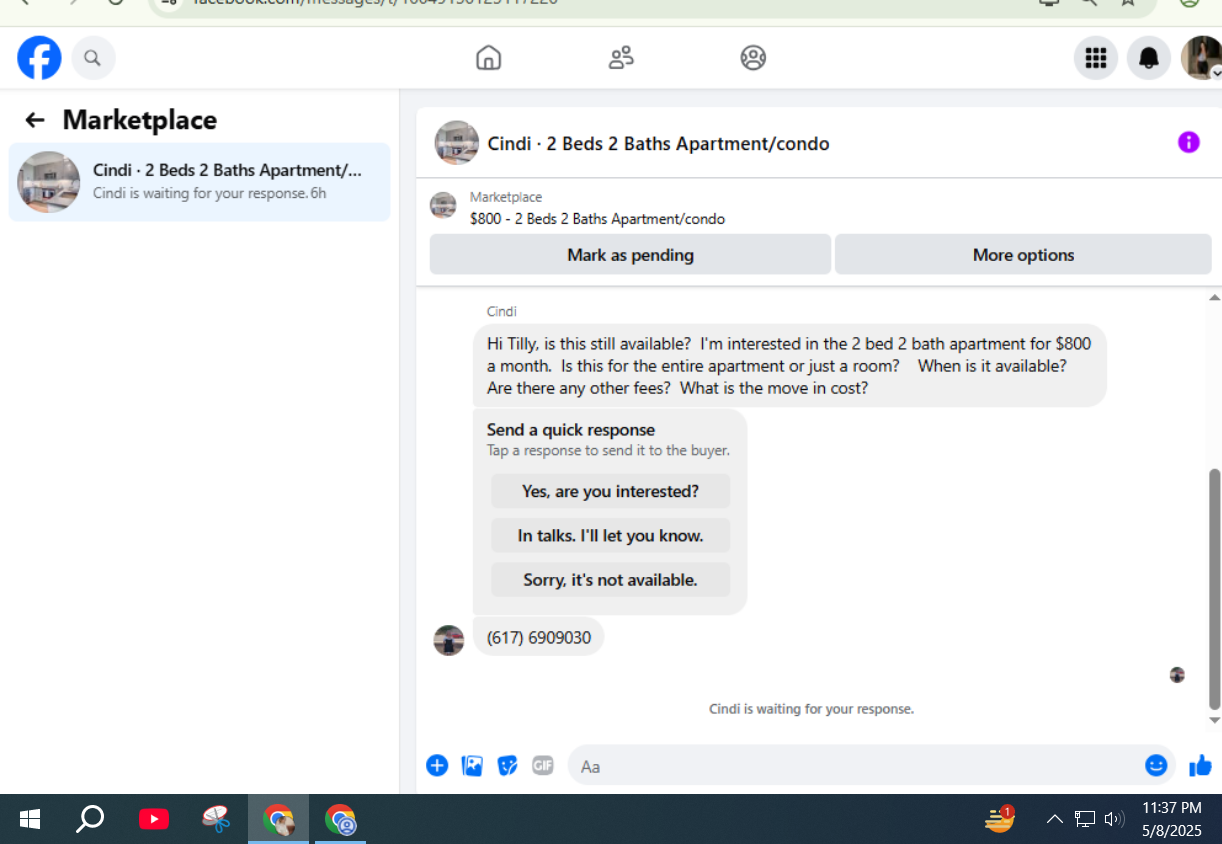Click the listing thumbnail in the chat header
This screenshot has height=844, width=1222.
[456, 143]
